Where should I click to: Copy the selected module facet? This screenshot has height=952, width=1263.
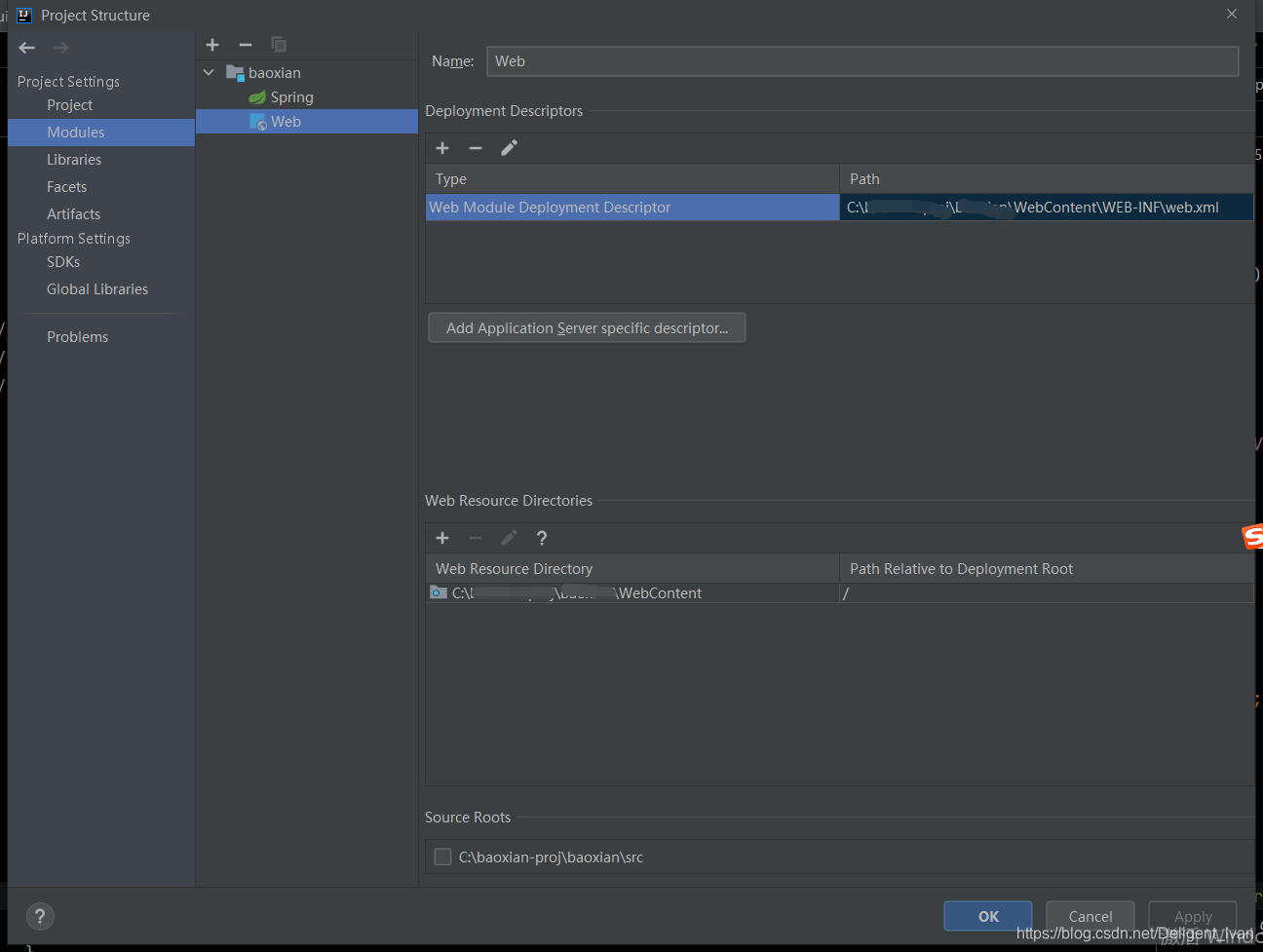(279, 45)
